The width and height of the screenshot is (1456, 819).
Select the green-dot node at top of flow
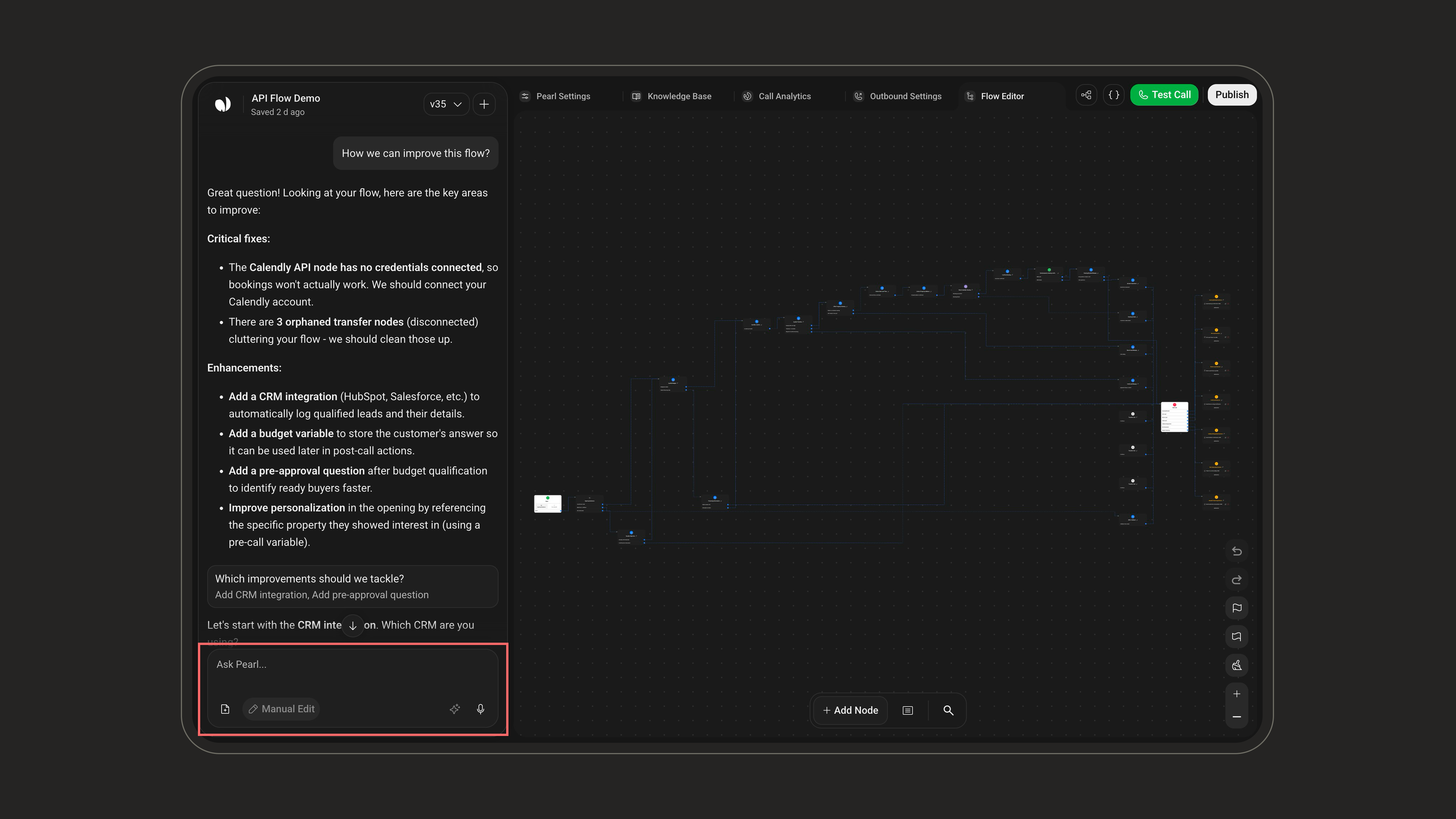pyautogui.click(x=1049, y=274)
